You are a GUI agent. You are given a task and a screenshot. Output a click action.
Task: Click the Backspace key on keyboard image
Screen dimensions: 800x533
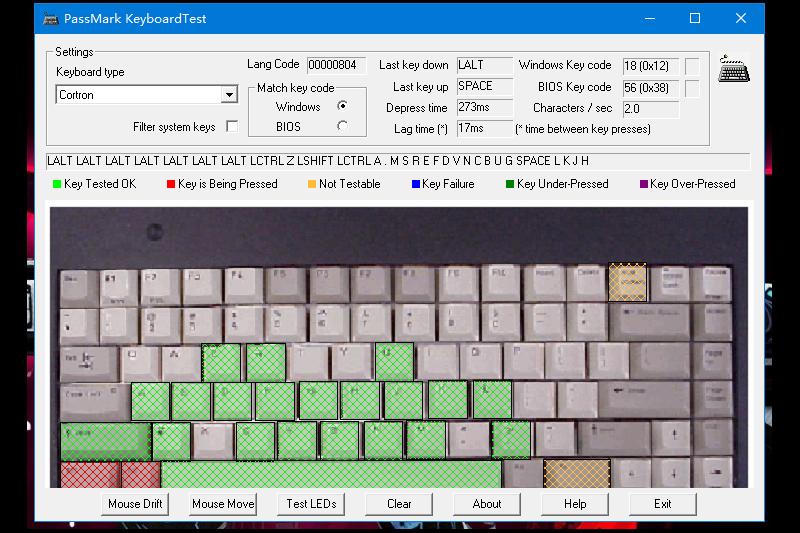pos(649,323)
